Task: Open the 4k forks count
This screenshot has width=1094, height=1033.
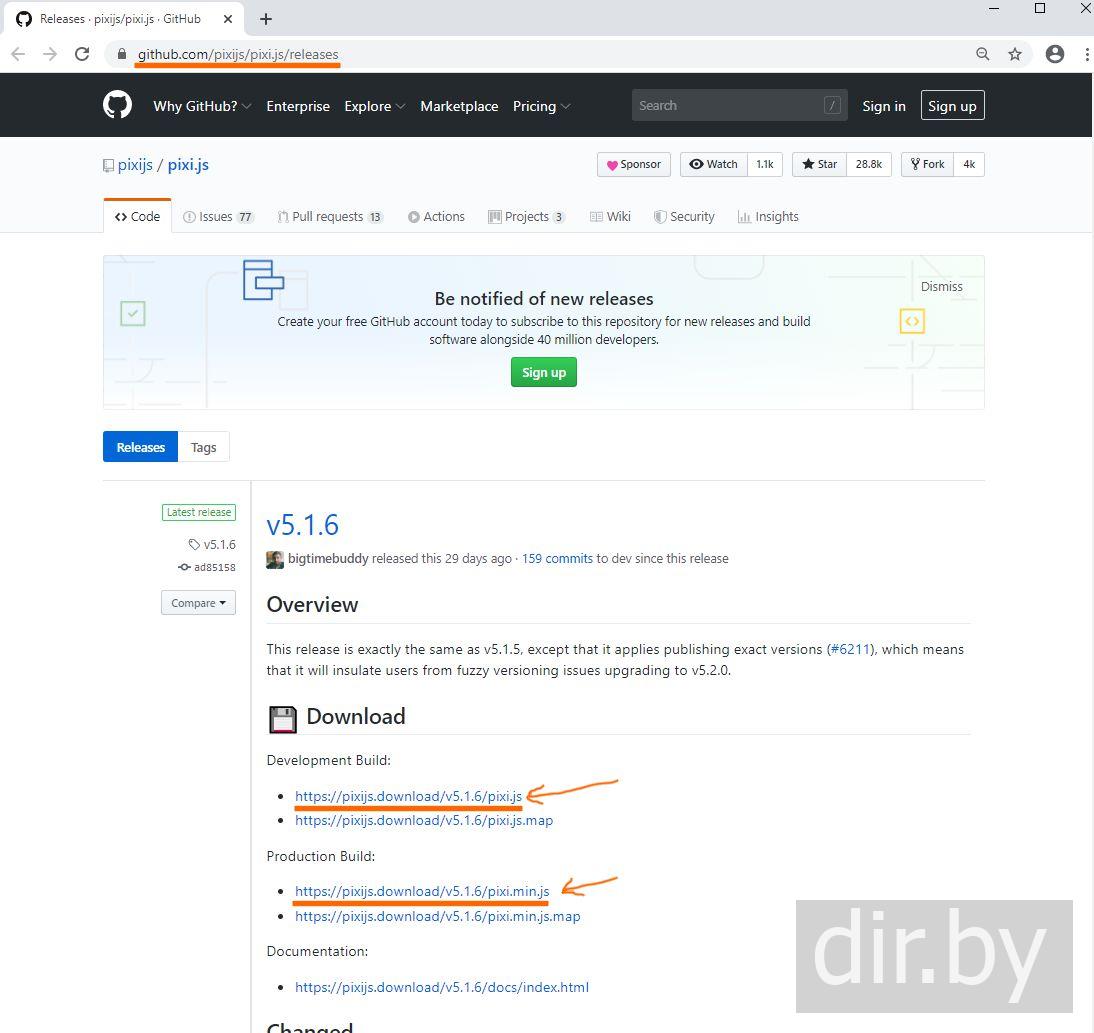Action: 969,165
